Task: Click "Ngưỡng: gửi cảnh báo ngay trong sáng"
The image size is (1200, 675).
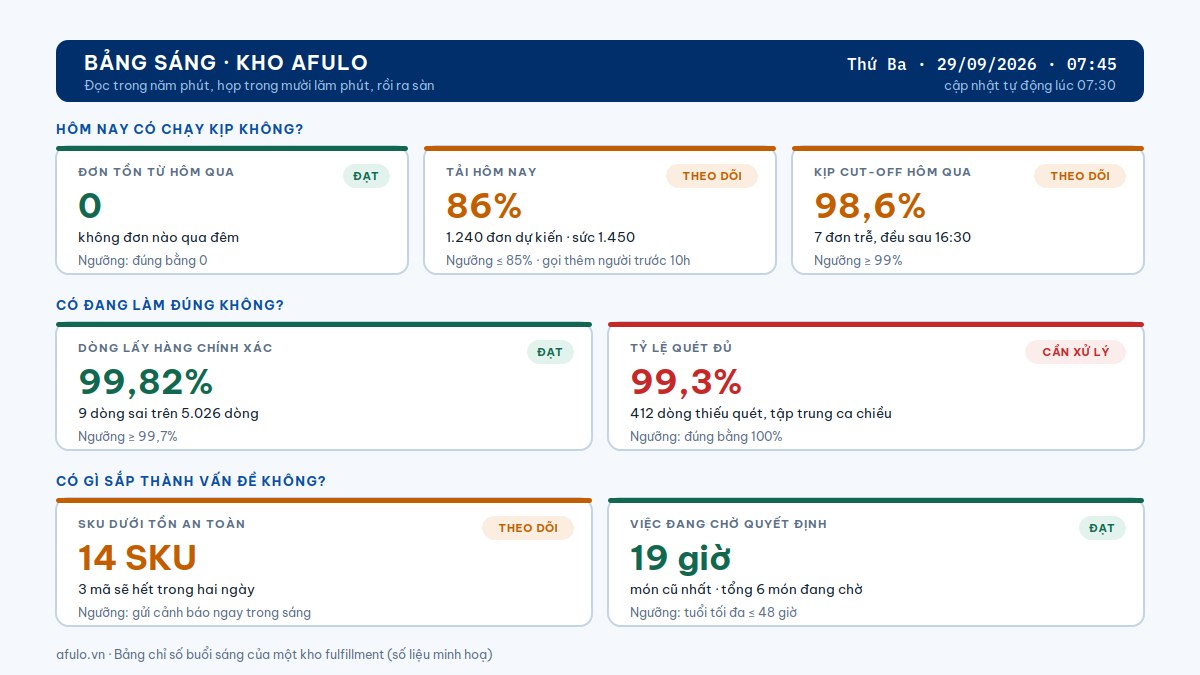Action: click(x=194, y=613)
